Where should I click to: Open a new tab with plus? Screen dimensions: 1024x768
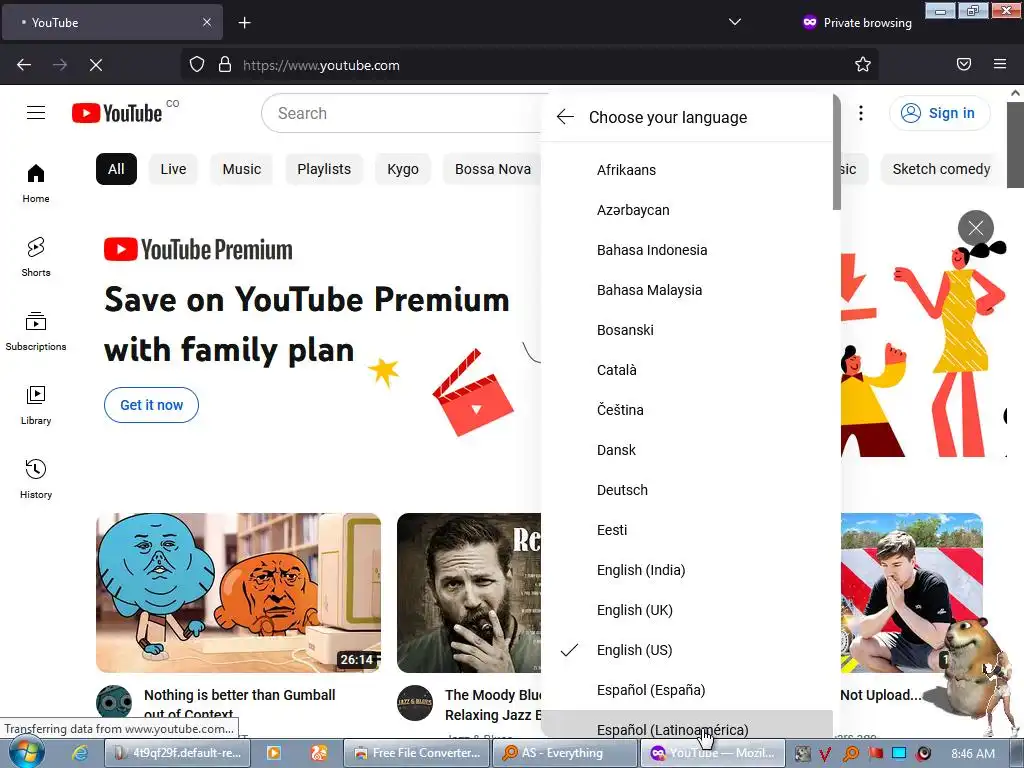tap(244, 23)
